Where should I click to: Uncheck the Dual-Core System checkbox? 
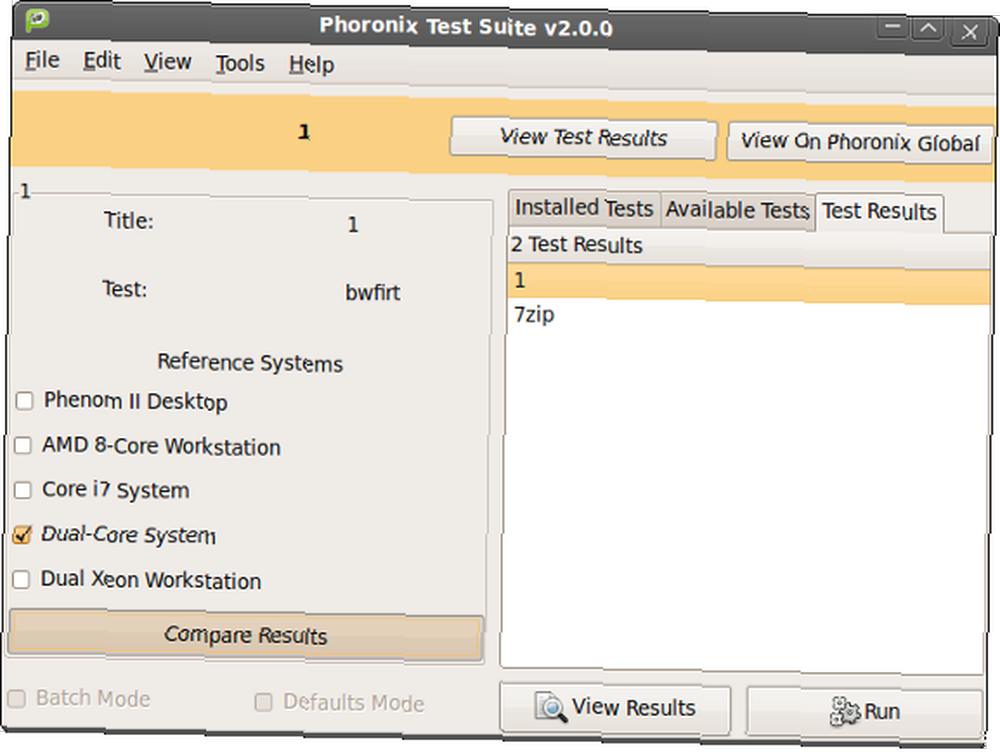[x=22, y=535]
